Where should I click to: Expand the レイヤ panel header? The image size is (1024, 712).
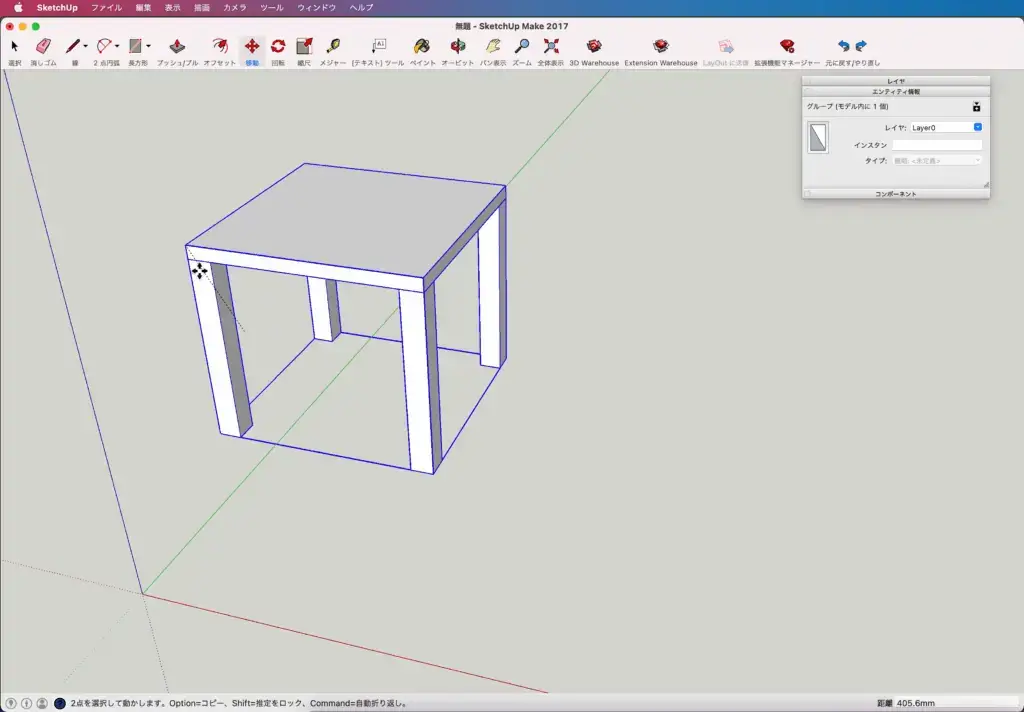pos(896,81)
